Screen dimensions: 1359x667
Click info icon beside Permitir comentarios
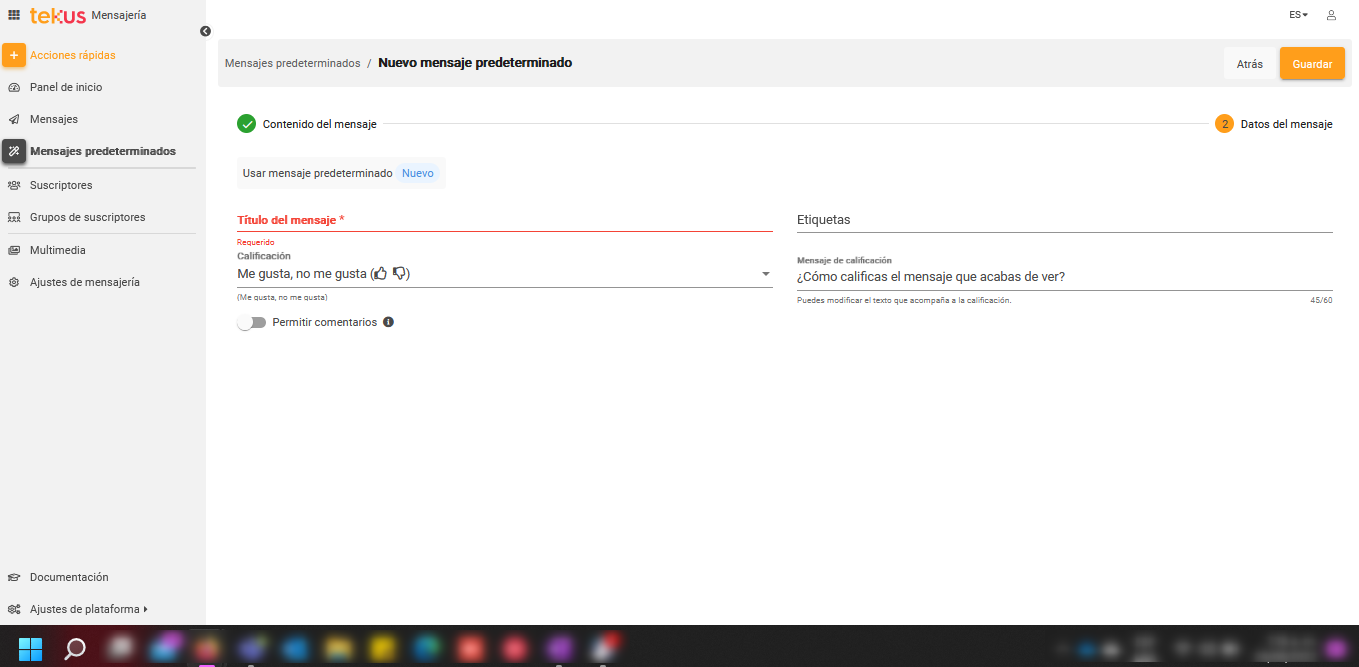(x=389, y=322)
